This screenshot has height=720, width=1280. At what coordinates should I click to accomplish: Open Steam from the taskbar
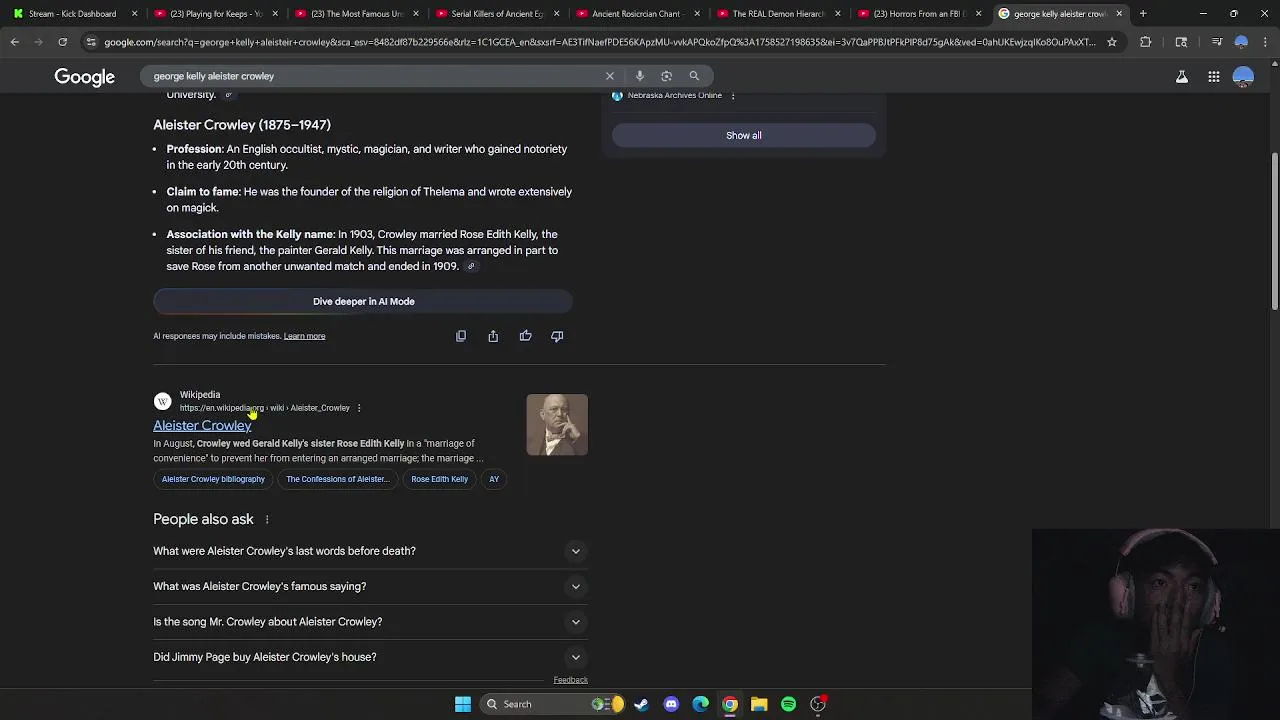point(641,704)
